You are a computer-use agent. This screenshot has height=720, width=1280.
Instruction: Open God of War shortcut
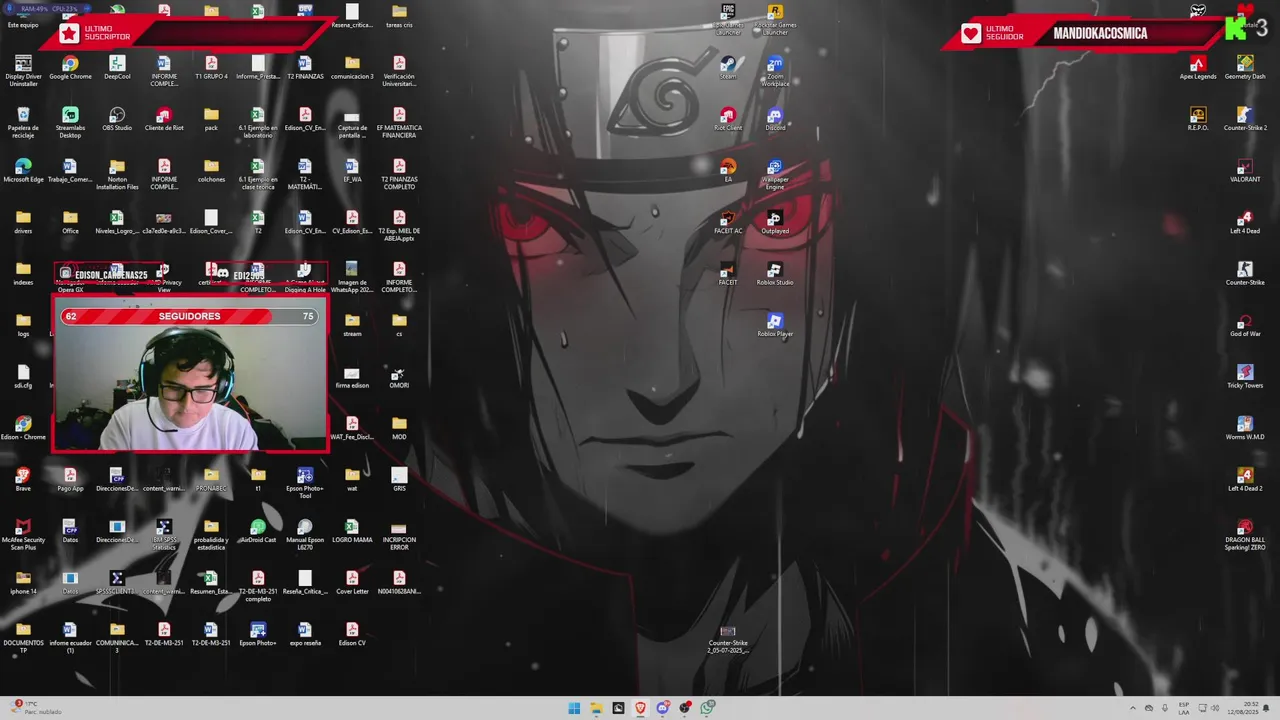coord(1245,325)
